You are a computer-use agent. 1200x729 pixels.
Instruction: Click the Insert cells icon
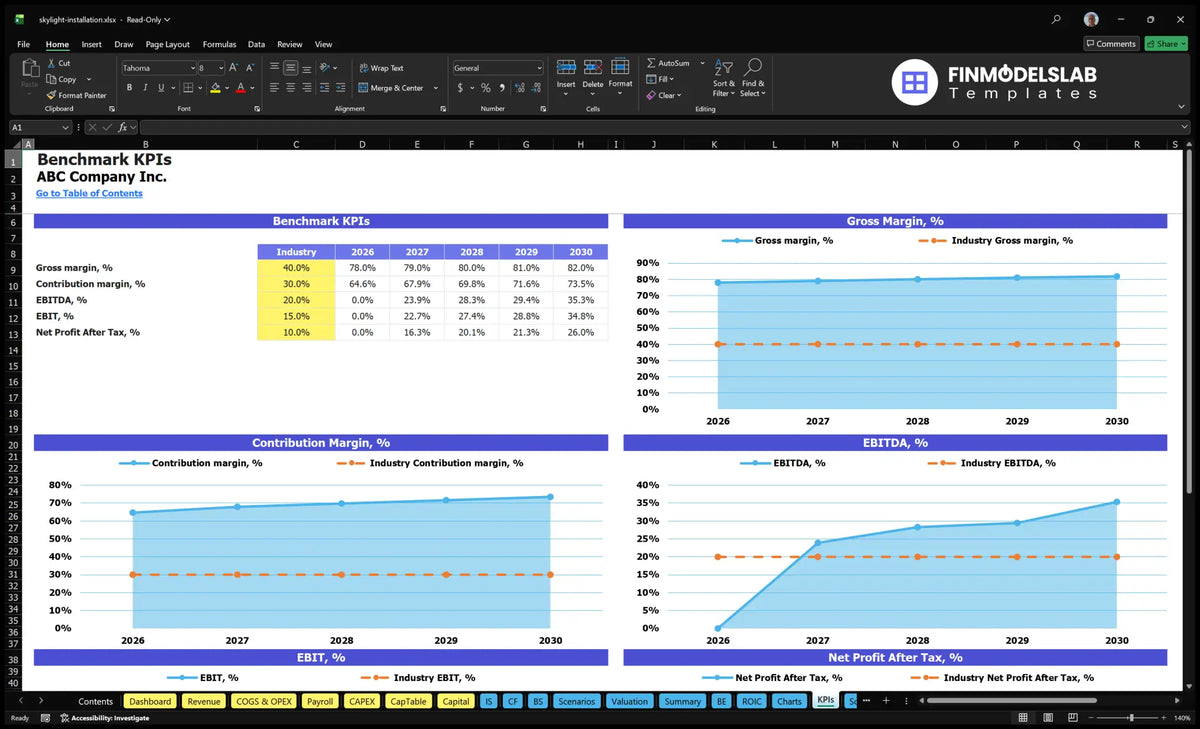566,67
